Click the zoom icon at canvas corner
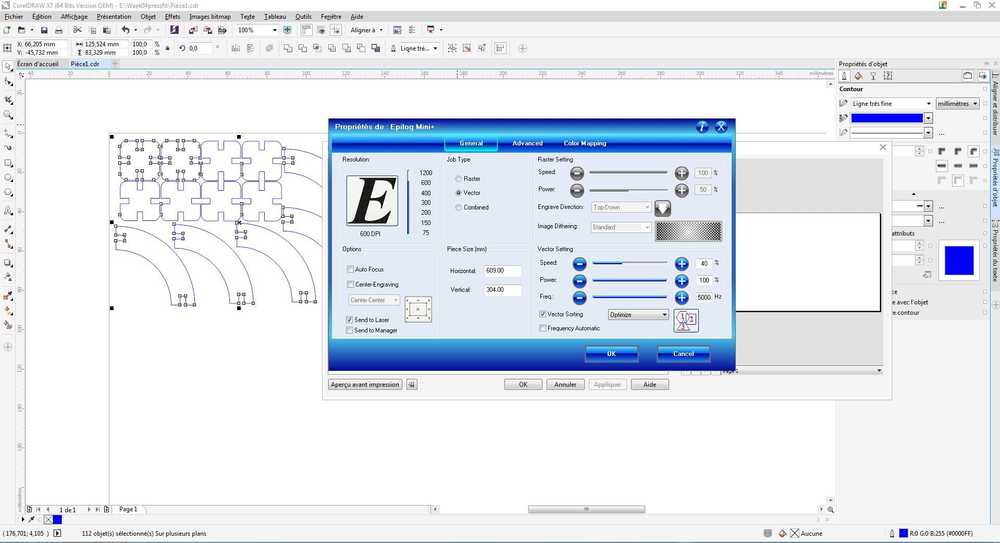The image size is (1000, 543). click(x=830, y=509)
